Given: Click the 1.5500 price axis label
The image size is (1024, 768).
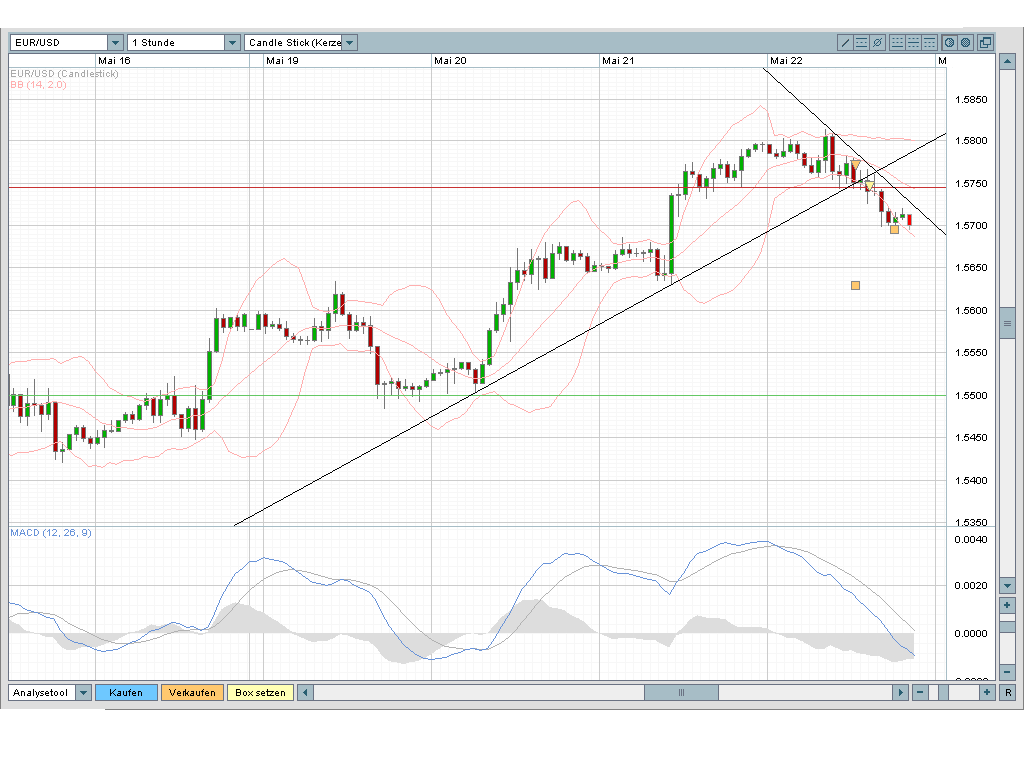Looking at the screenshot, I should (971, 396).
